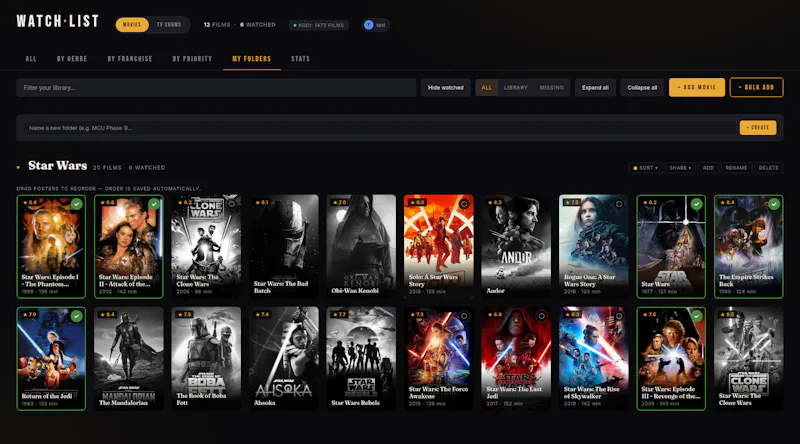Click the Bulk Add button
The image size is (800, 444).
[756, 87]
